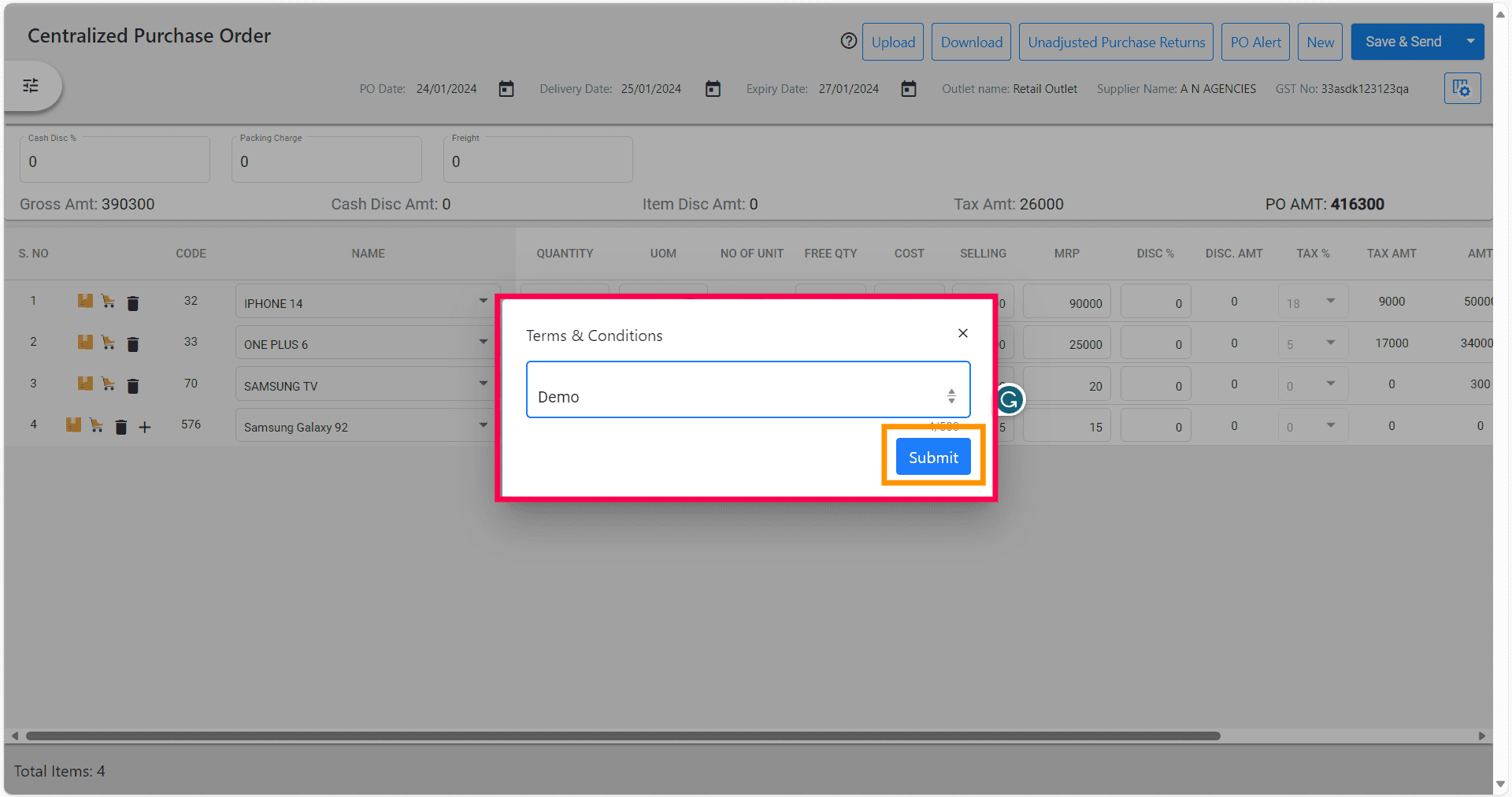This screenshot has height=797, width=1512.
Task: Submit the Terms & Conditions dialog
Action: (933, 457)
